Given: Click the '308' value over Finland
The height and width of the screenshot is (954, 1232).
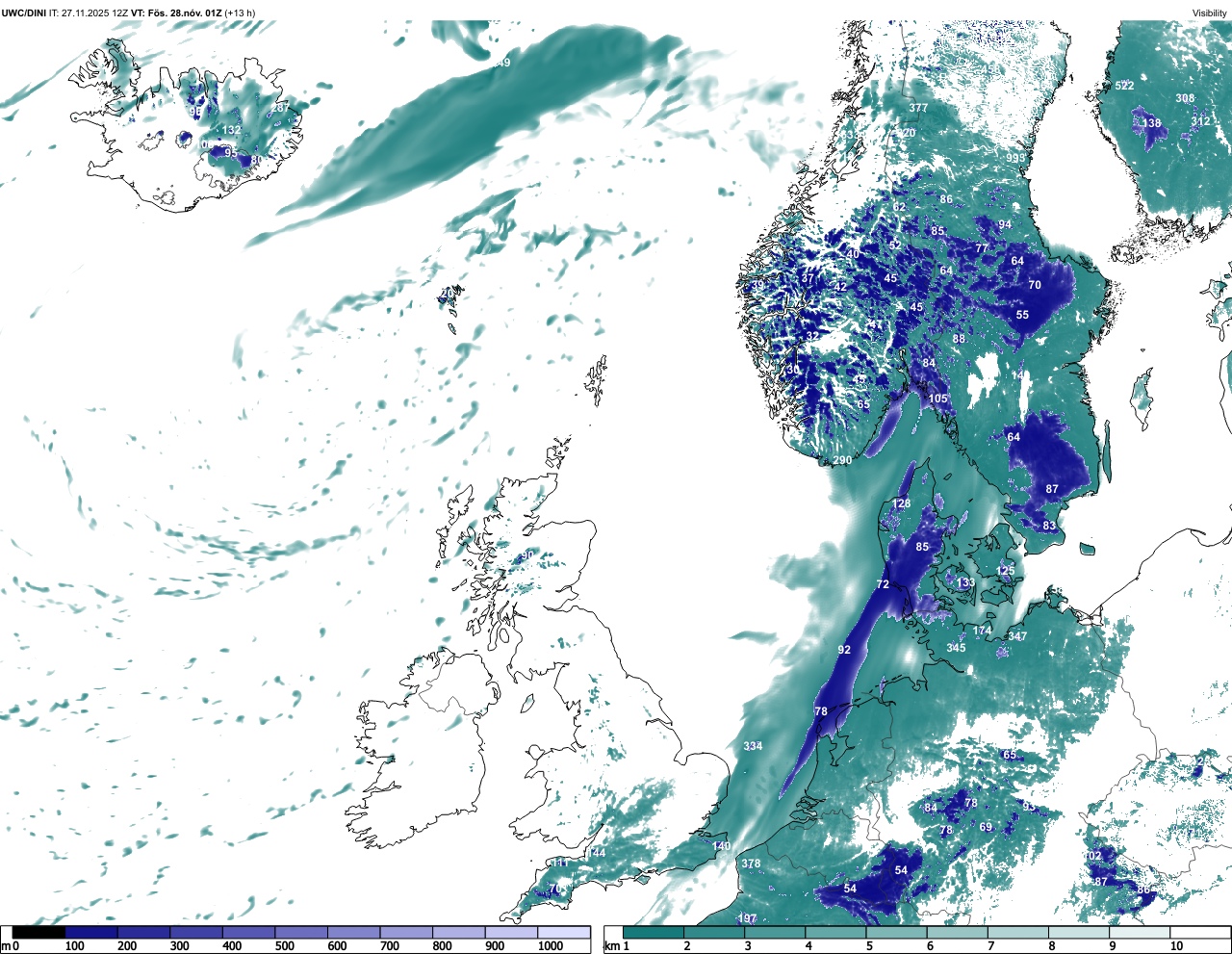Looking at the screenshot, I should 1185,98.
